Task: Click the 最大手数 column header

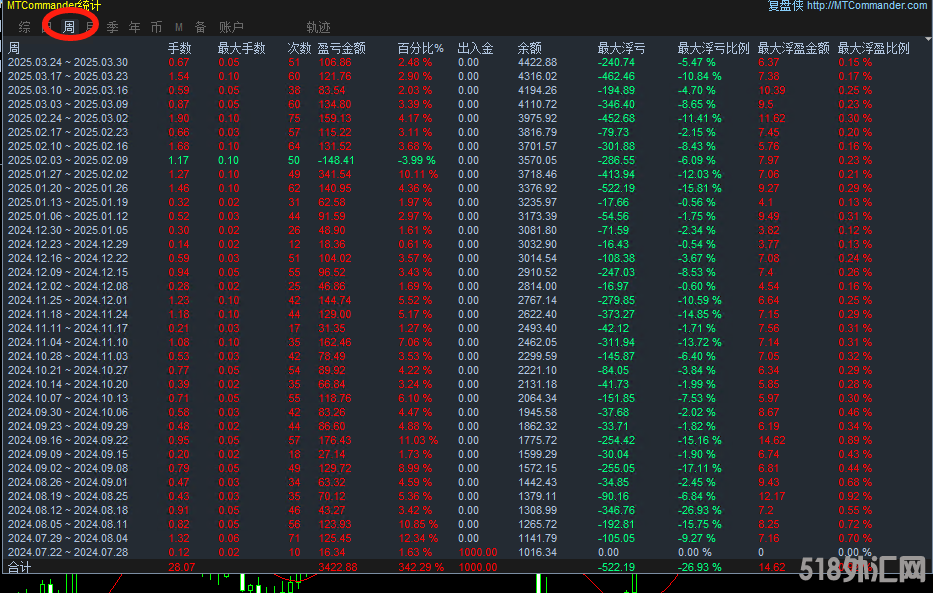Action: (242, 48)
